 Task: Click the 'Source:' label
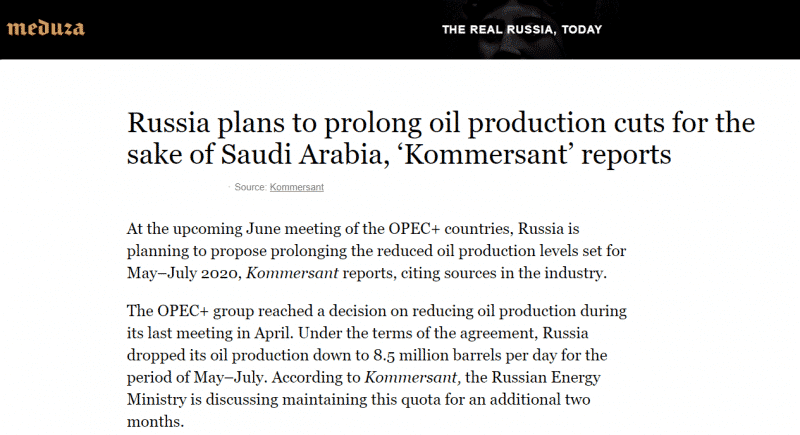[x=250, y=187]
